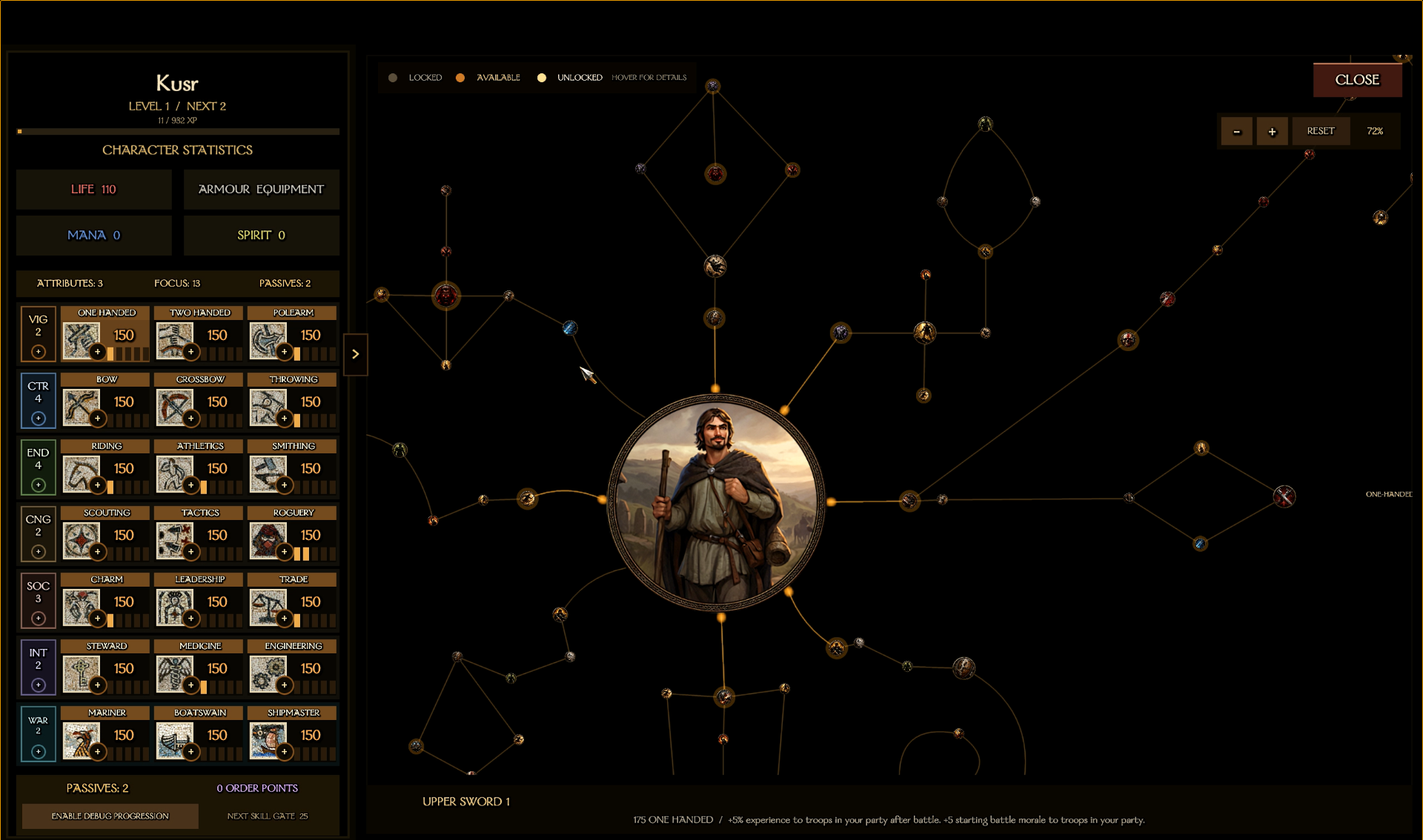Select the Bow skill icon

coord(81,407)
